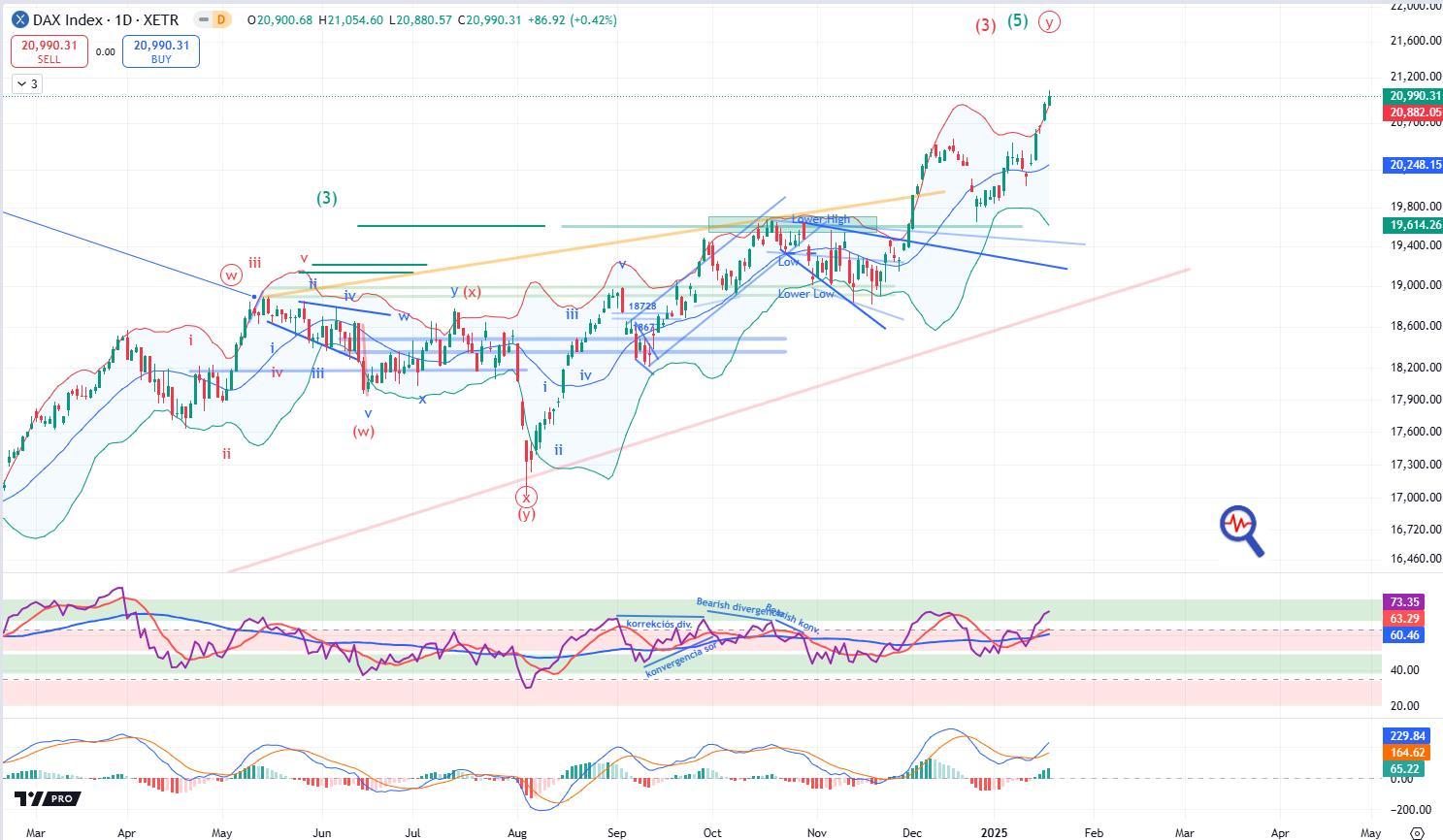This screenshot has width=1443, height=840.
Task: Click the purple 73.35 RSI value label
Action: tap(1404, 602)
